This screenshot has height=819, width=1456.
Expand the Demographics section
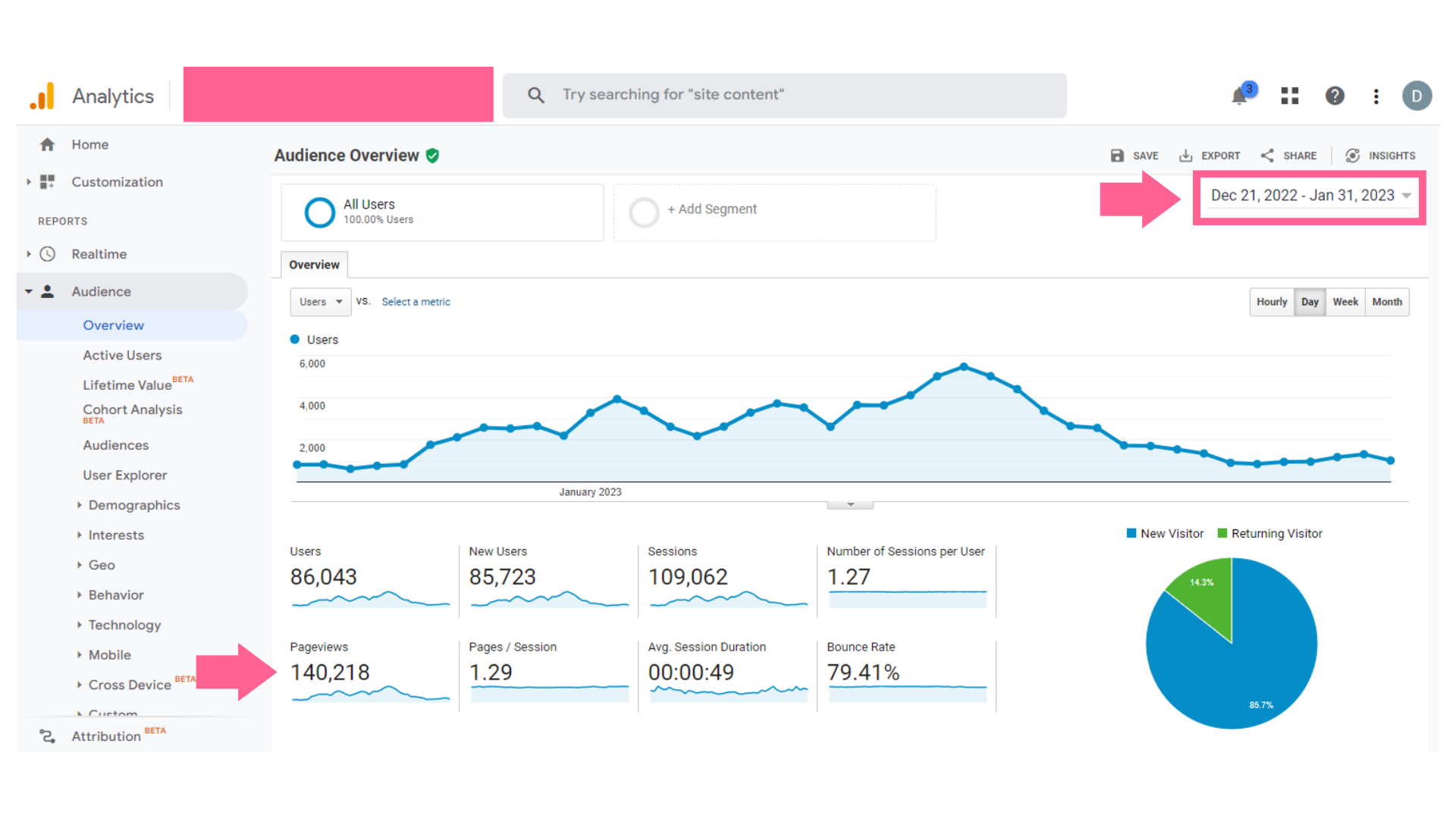pyautogui.click(x=133, y=505)
